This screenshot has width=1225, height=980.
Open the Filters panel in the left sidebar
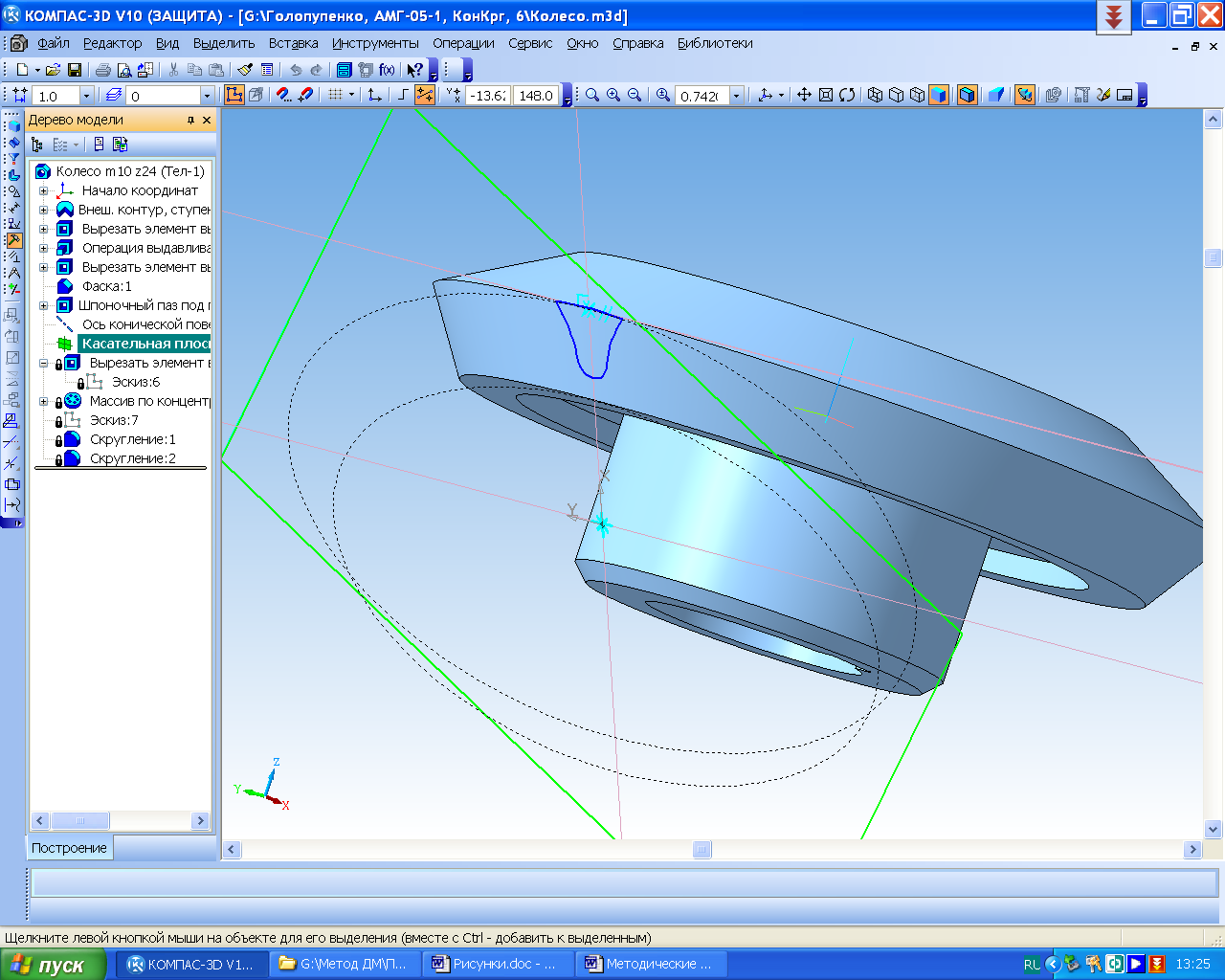[x=13, y=159]
